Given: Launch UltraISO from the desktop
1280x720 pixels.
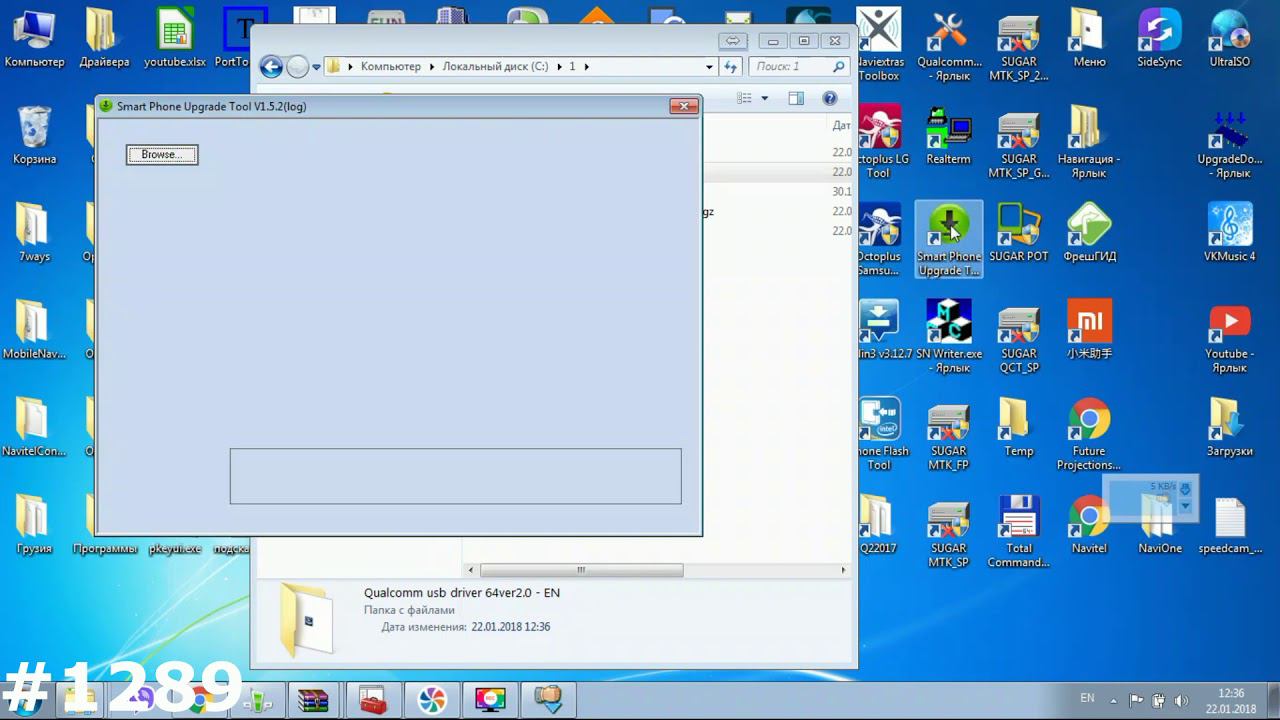Looking at the screenshot, I should click(x=1230, y=38).
